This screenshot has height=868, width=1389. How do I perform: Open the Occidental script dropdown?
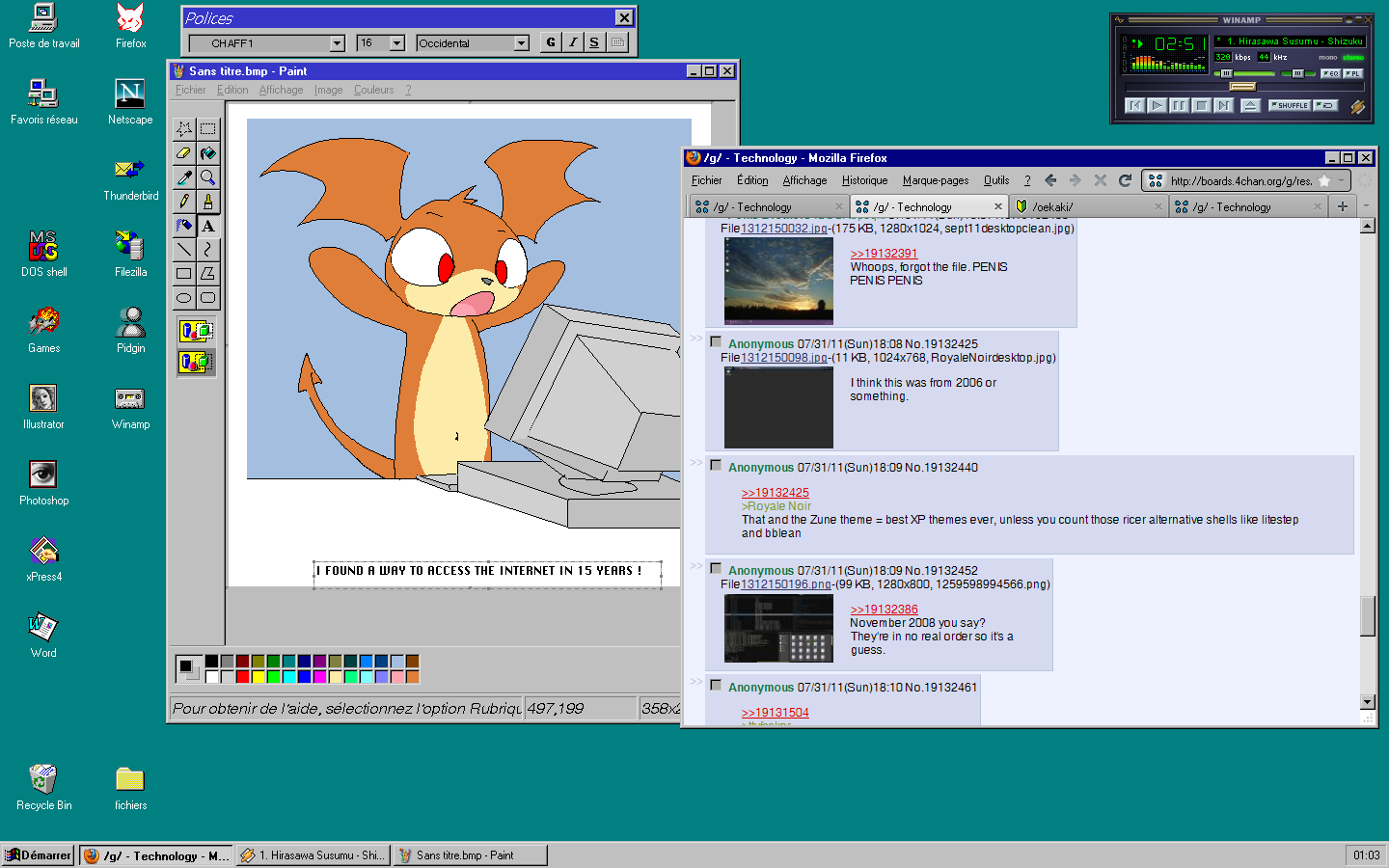[522, 43]
